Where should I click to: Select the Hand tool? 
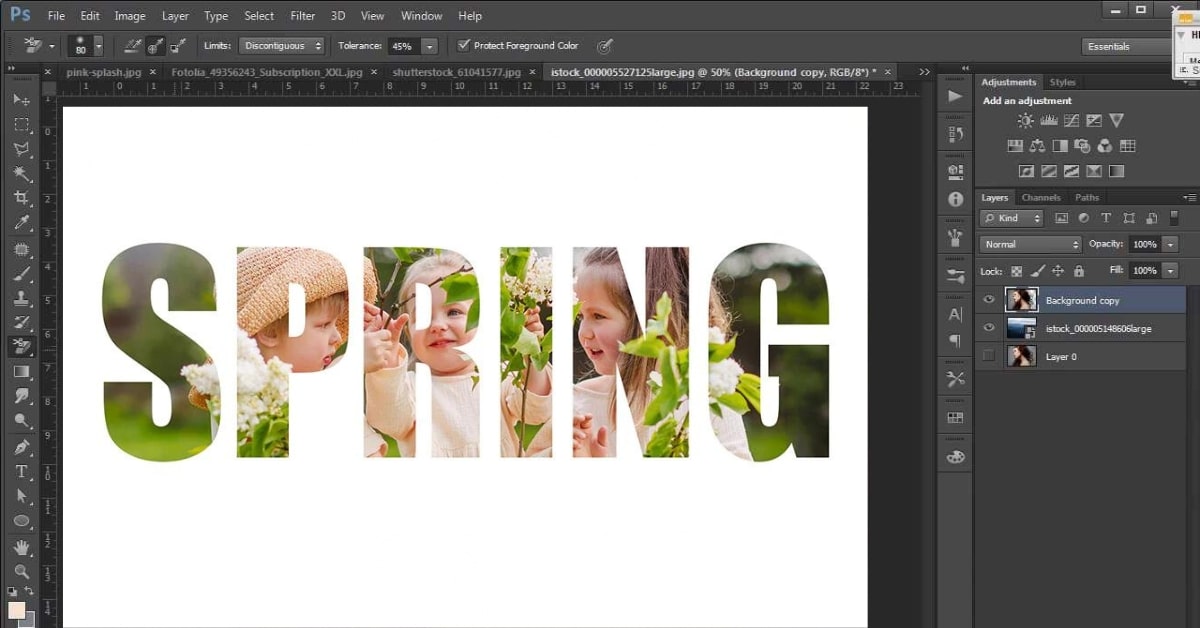21,547
